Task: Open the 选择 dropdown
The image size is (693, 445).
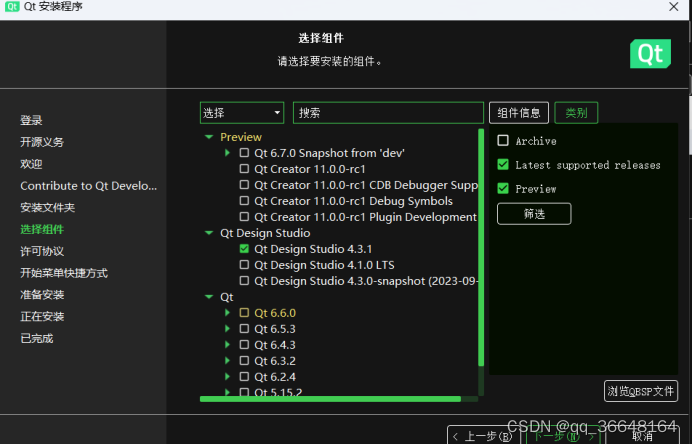Action: click(x=242, y=113)
